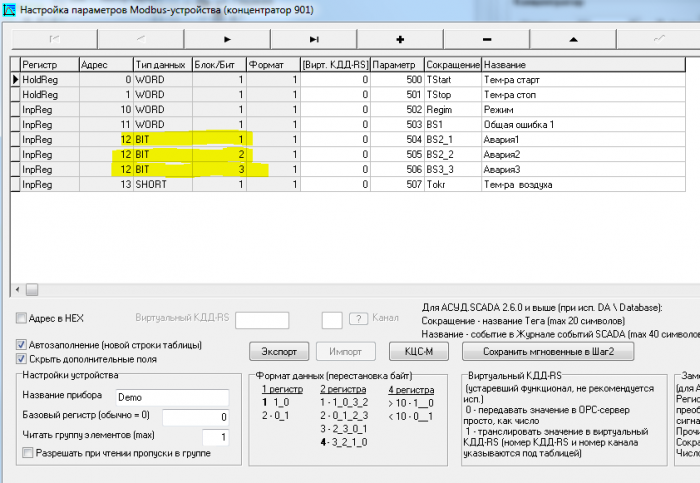The width and height of the screenshot is (700, 483).
Task: Select the Тем-ра стоп name cell
Action: pos(583,95)
